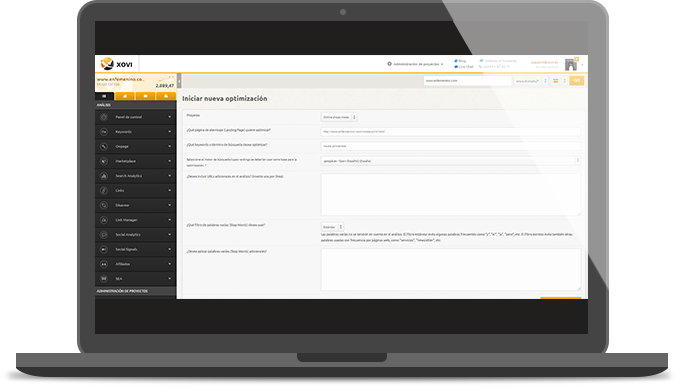Viewport: 678px width, 387px height.
Task: Open the Estándar stop words filter dropdown
Action: coord(332,227)
